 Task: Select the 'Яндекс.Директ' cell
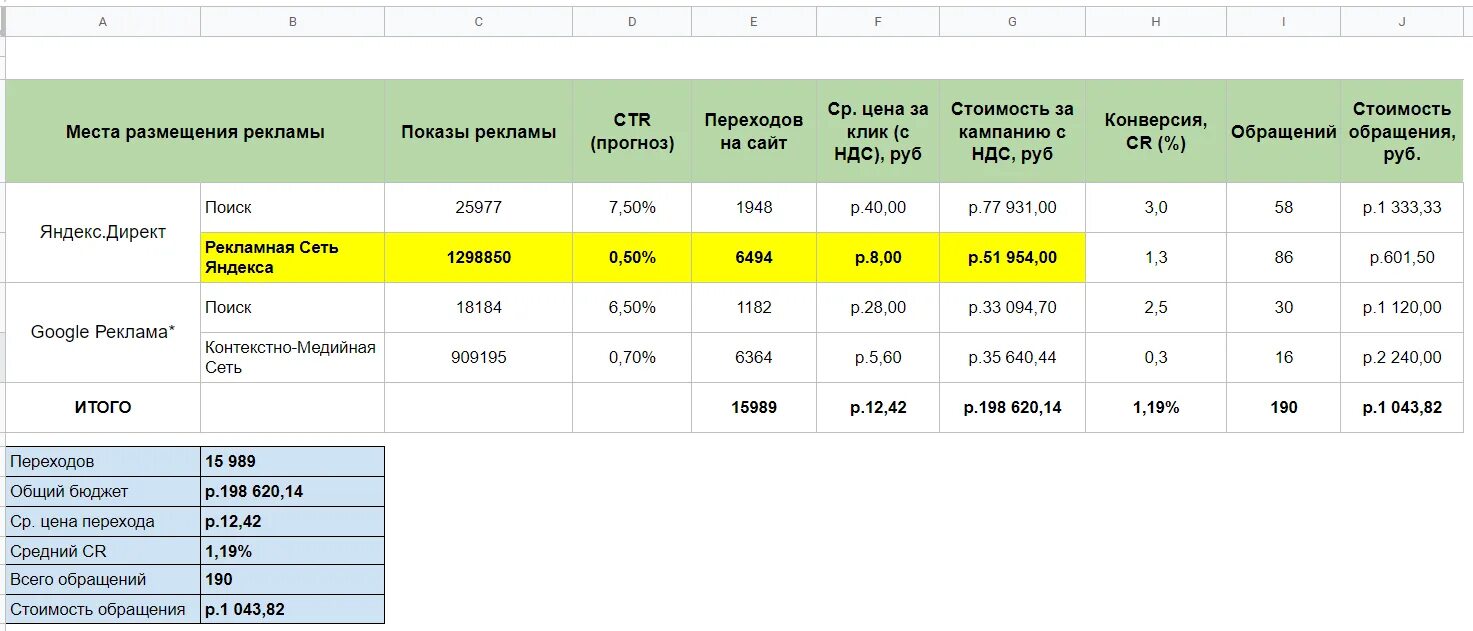click(x=103, y=232)
